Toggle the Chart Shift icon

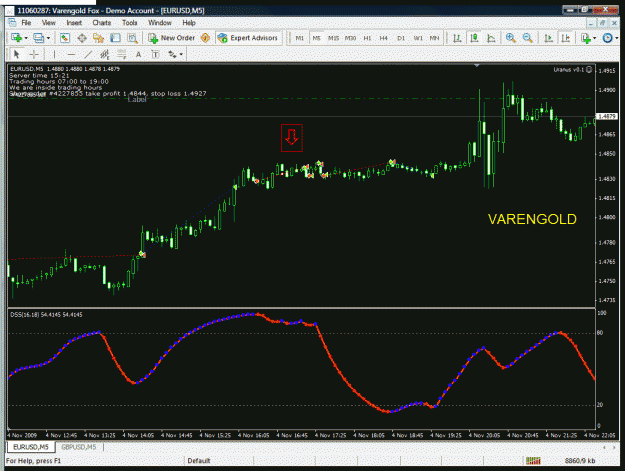coord(566,38)
